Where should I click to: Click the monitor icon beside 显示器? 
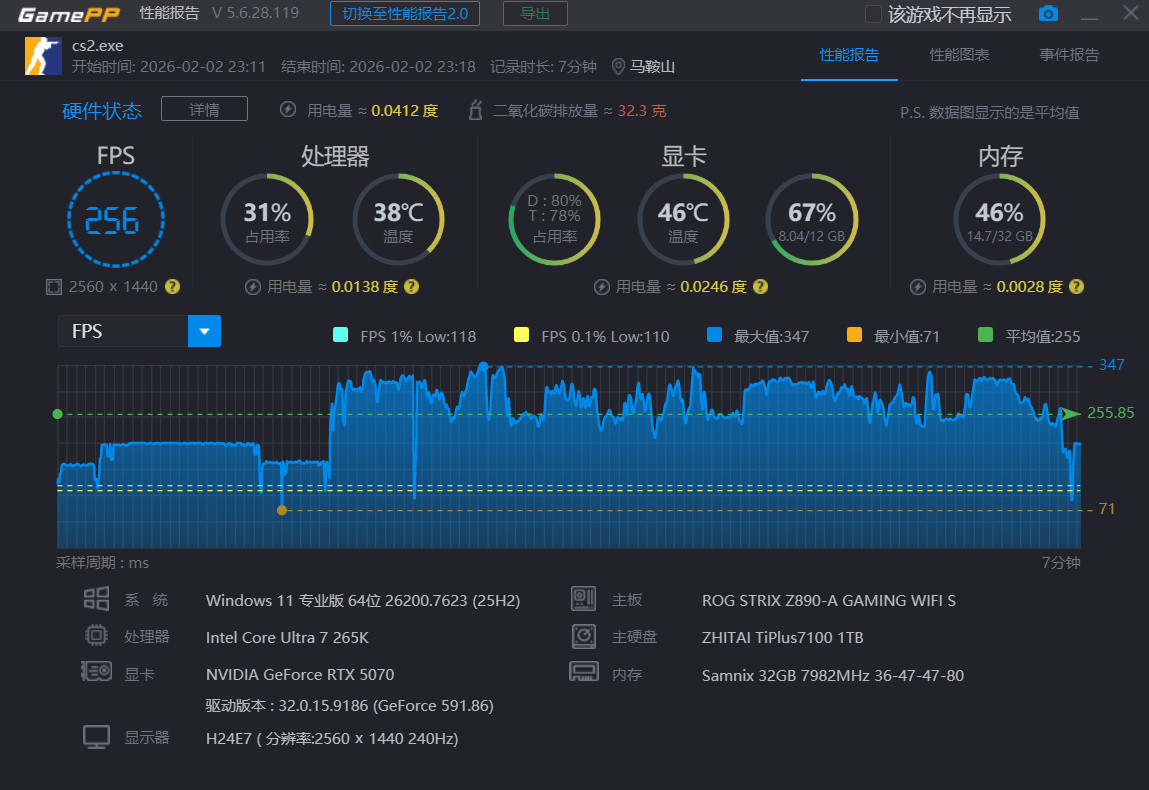96,737
